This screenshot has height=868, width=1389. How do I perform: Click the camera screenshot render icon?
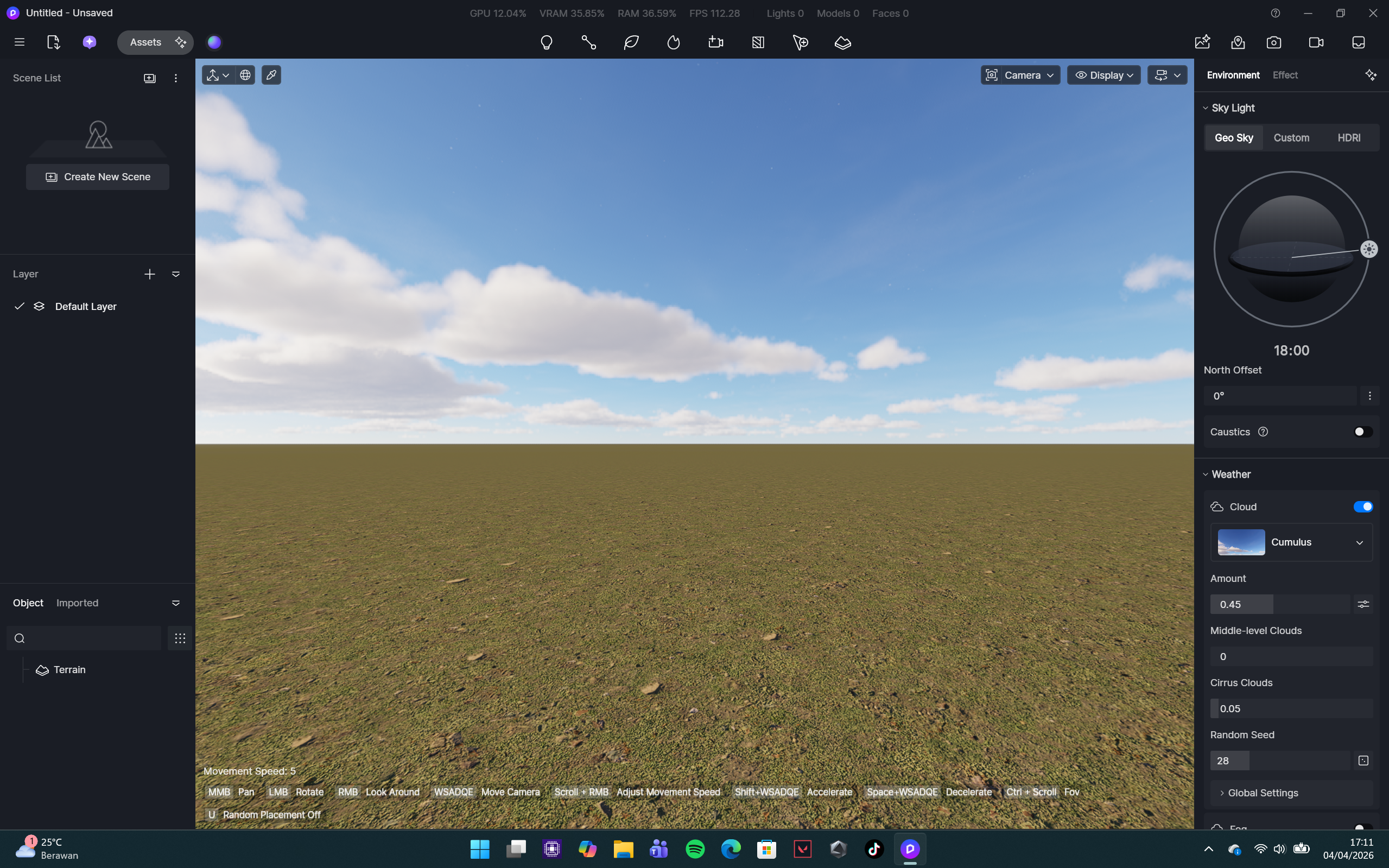1273,42
